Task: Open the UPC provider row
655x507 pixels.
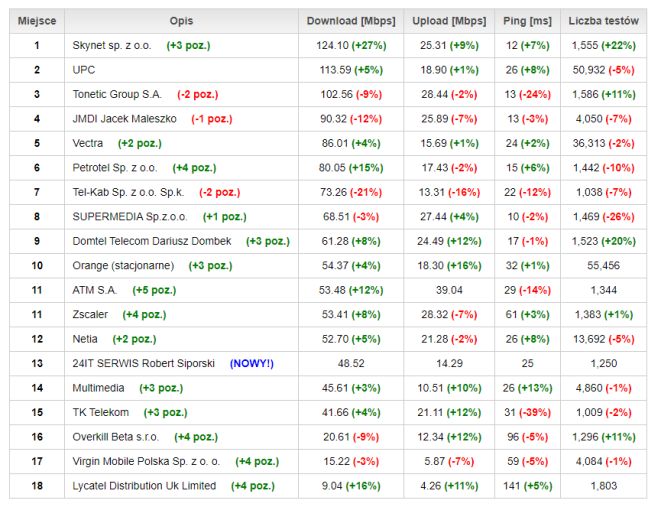Action: coord(84,70)
